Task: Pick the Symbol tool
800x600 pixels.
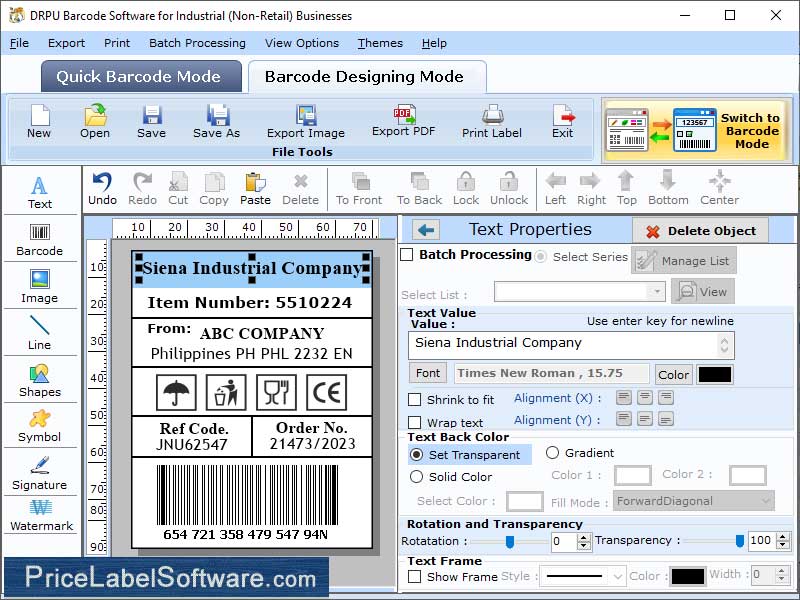Action: [x=40, y=426]
